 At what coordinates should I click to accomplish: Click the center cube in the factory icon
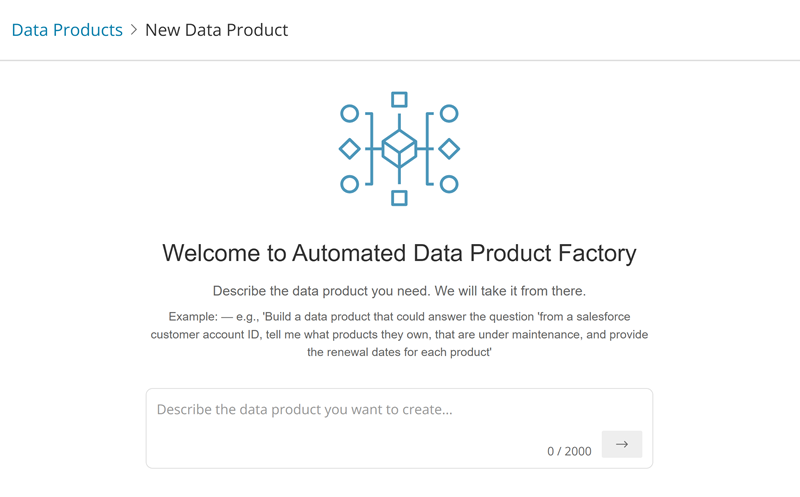(399, 149)
